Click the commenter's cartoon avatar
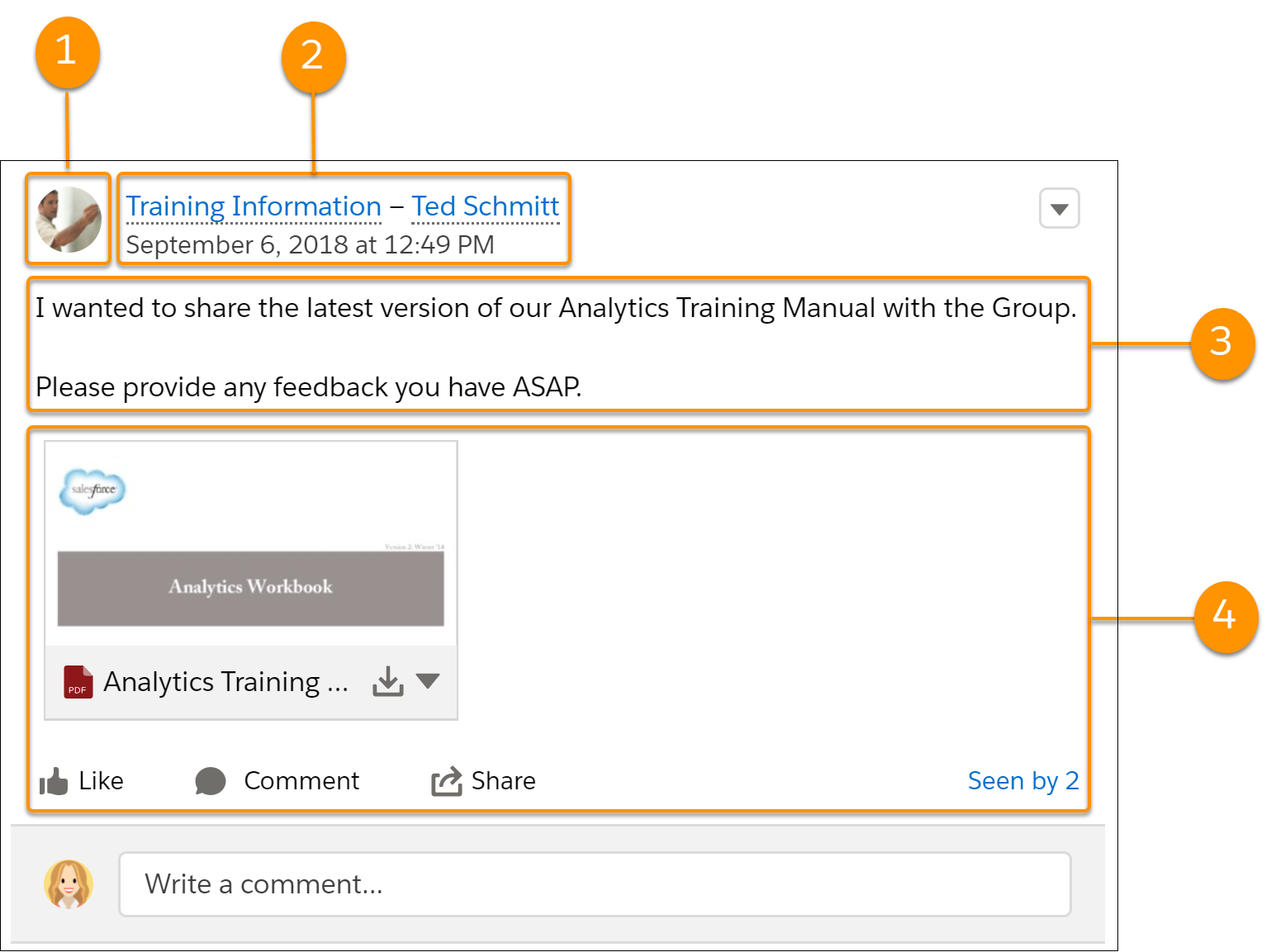Viewport: 1276px width, 952px height. click(x=69, y=884)
